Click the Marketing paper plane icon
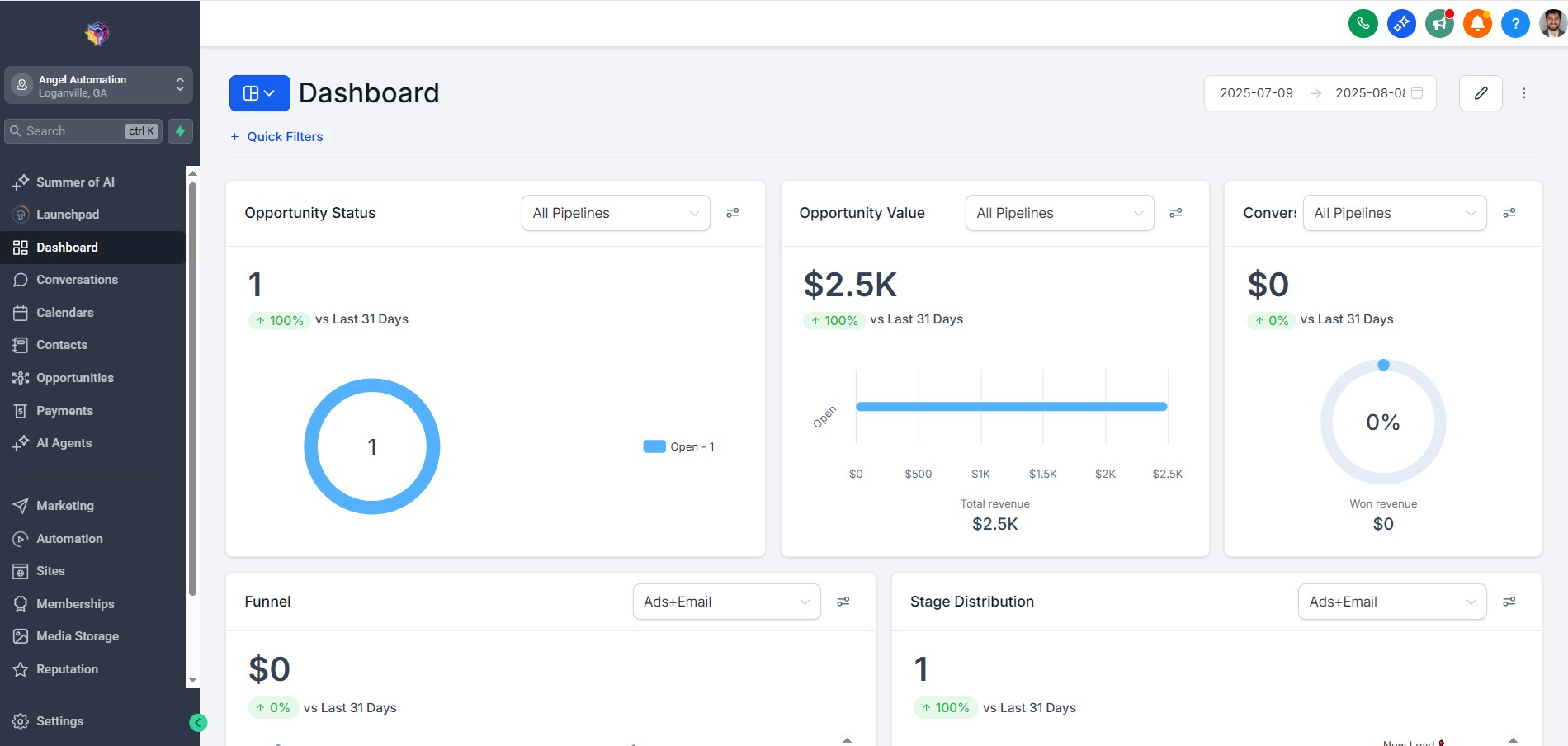Screen dimensions: 1568x746 pos(19,505)
